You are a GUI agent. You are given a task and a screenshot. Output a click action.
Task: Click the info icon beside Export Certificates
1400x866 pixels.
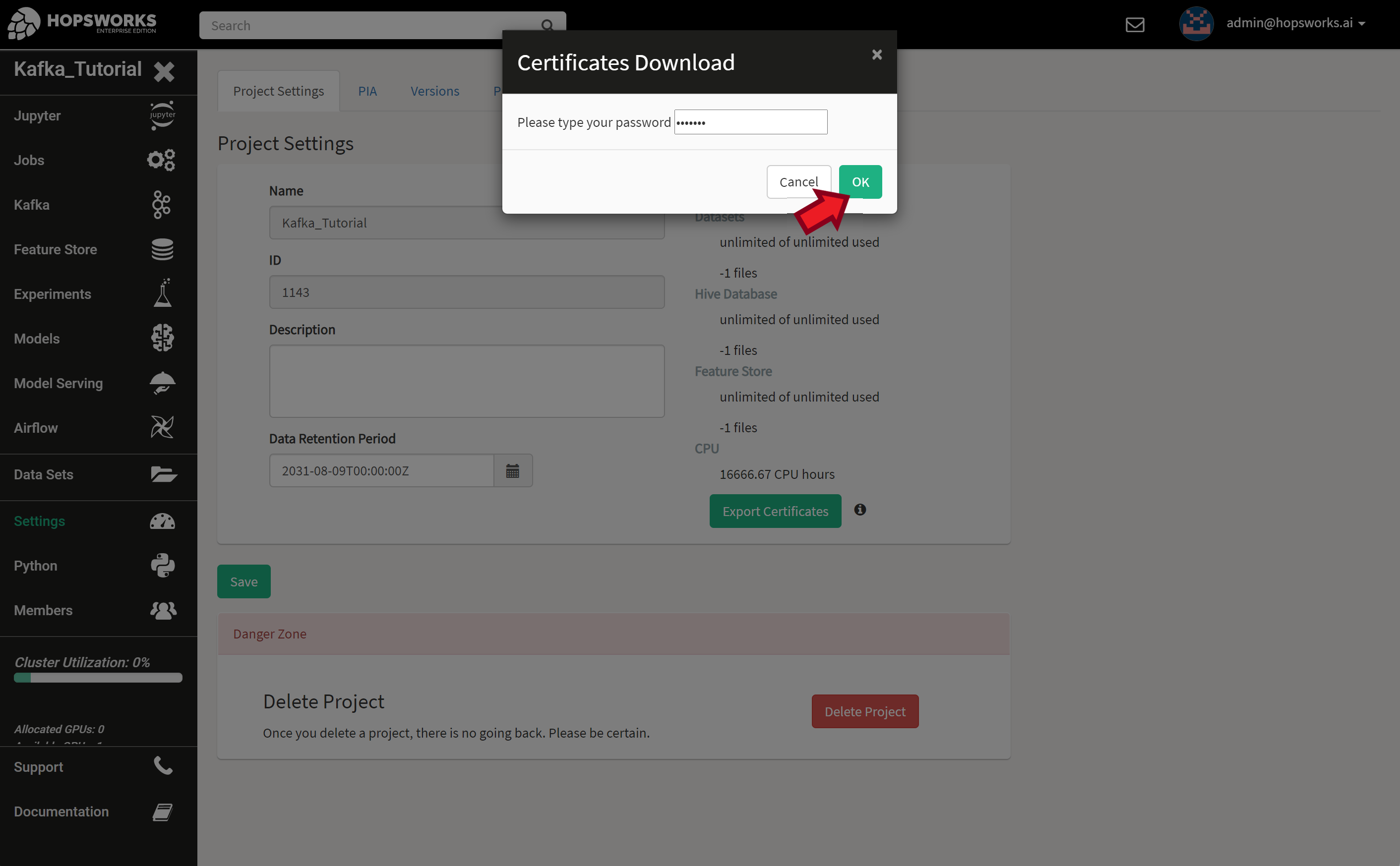point(860,509)
